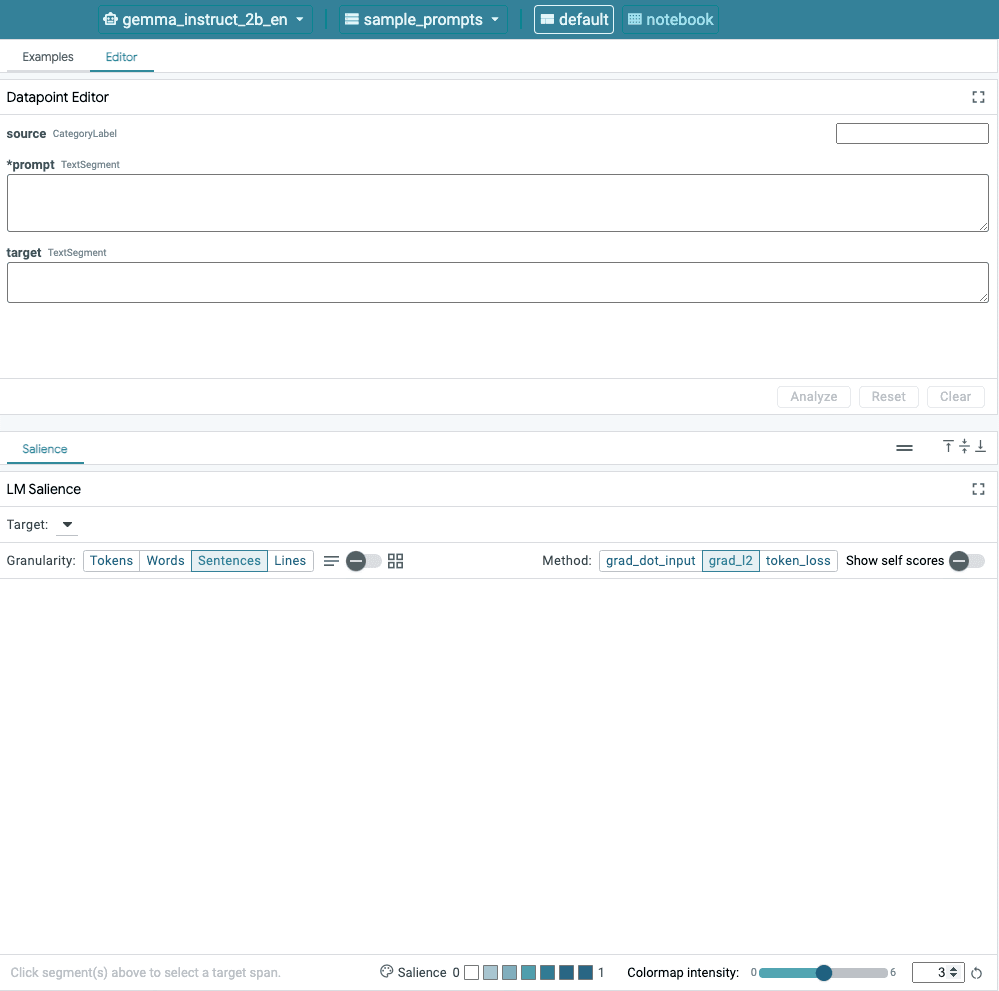This screenshot has width=999, height=991.
Task: Click the flowing text layout icon
Action: click(x=331, y=561)
